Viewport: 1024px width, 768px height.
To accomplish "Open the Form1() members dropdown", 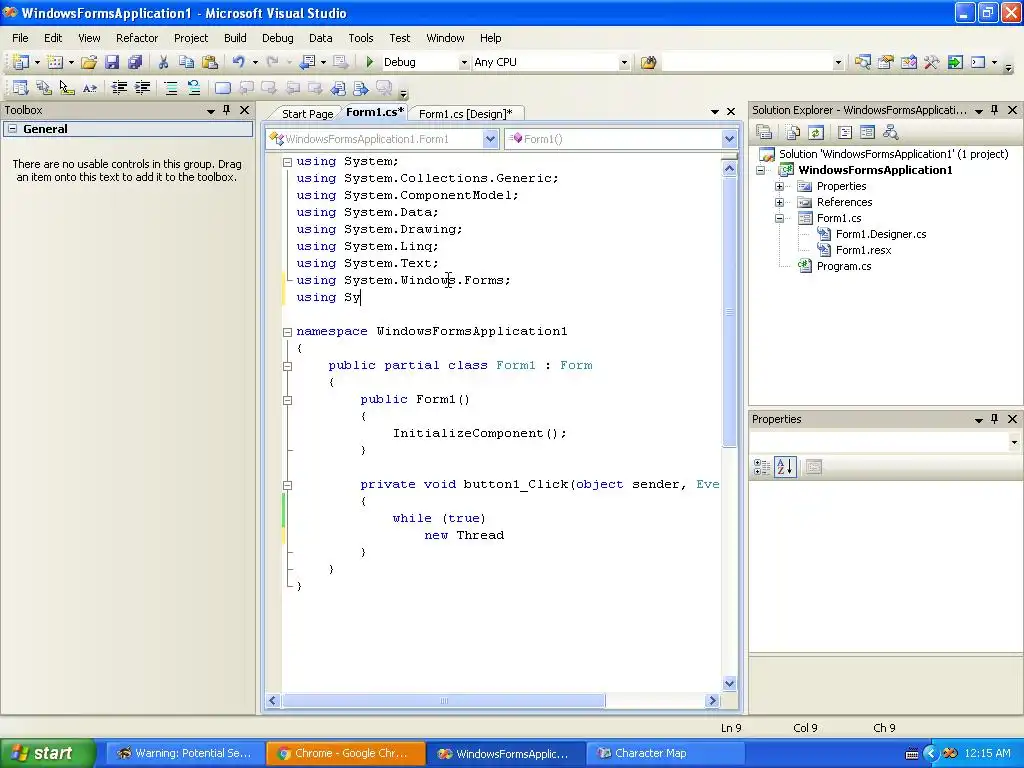I will click(x=729, y=138).
